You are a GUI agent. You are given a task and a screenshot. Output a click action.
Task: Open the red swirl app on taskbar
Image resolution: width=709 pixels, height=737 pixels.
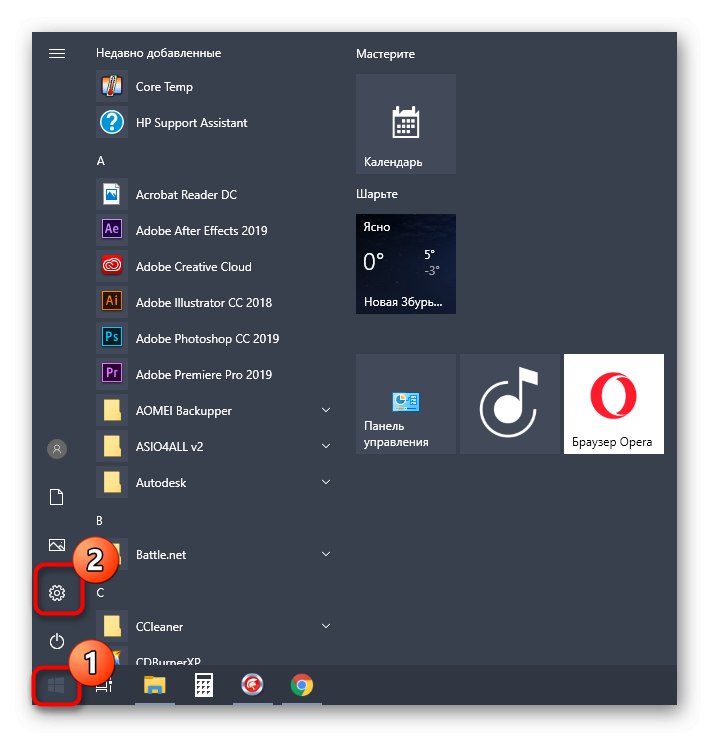coord(252,685)
